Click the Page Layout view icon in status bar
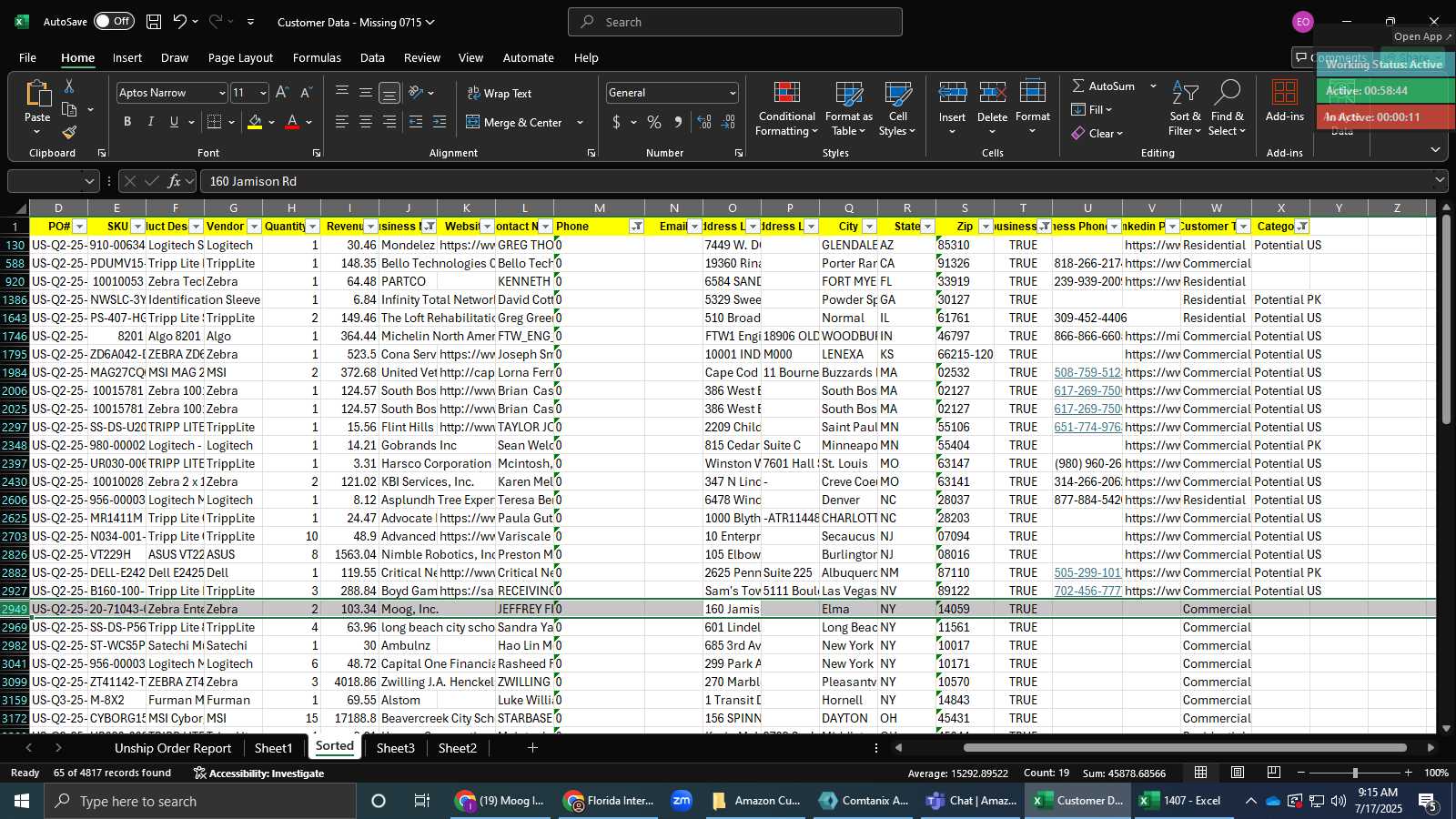 tap(1238, 773)
